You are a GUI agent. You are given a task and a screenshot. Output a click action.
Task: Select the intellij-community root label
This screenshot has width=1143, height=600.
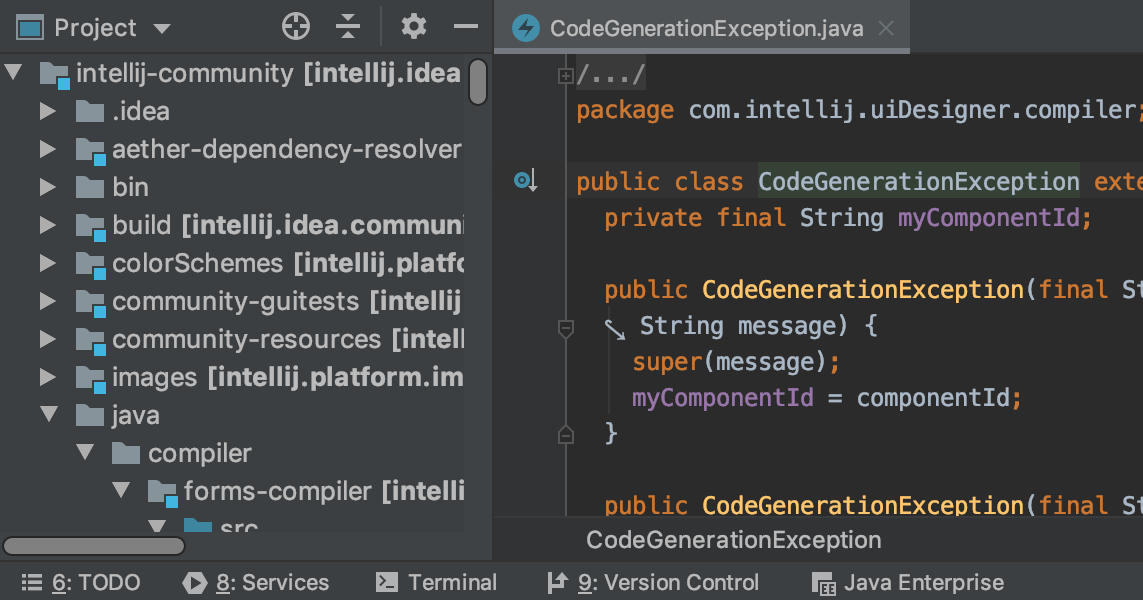(185, 73)
